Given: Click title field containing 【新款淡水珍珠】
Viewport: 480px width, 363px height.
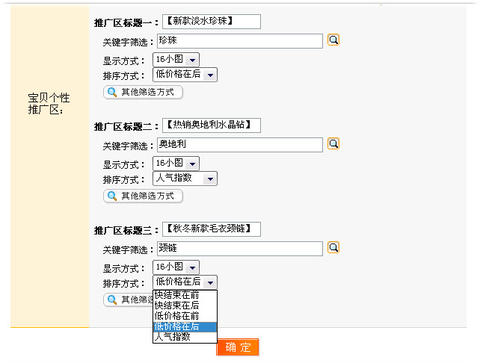Looking at the screenshot, I should (x=211, y=21).
